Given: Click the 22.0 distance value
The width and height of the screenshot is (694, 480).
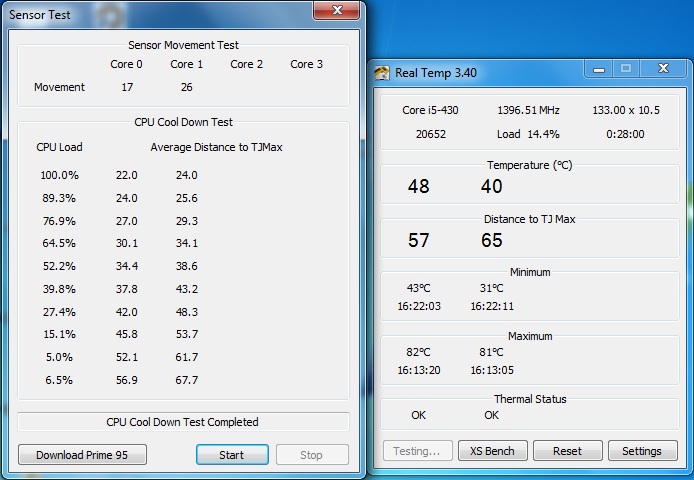Looking at the screenshot, I should click(127, 175).
